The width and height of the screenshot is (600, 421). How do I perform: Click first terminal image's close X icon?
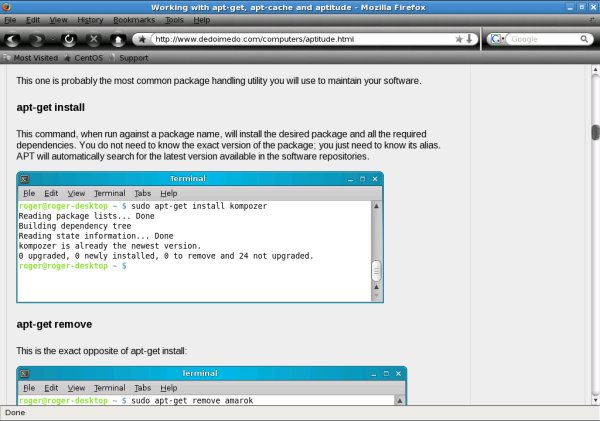click(375, 179)
